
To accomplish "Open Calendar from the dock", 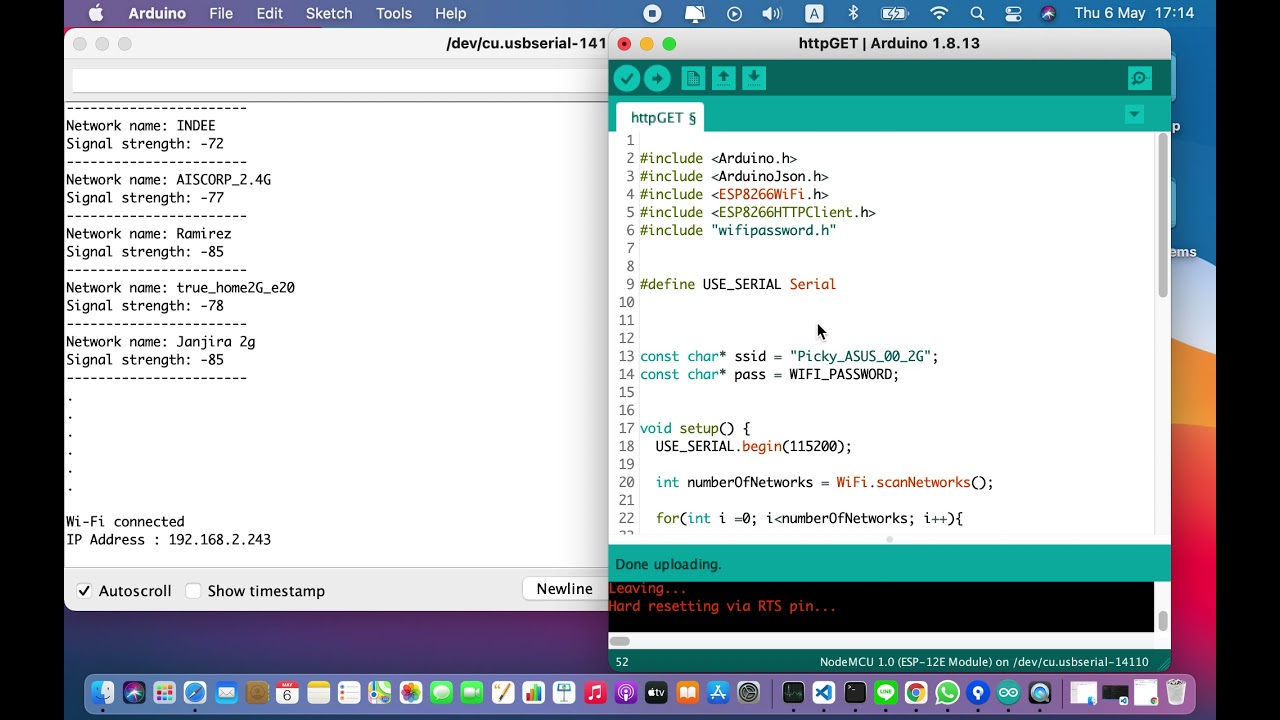I will coord(287,692).
